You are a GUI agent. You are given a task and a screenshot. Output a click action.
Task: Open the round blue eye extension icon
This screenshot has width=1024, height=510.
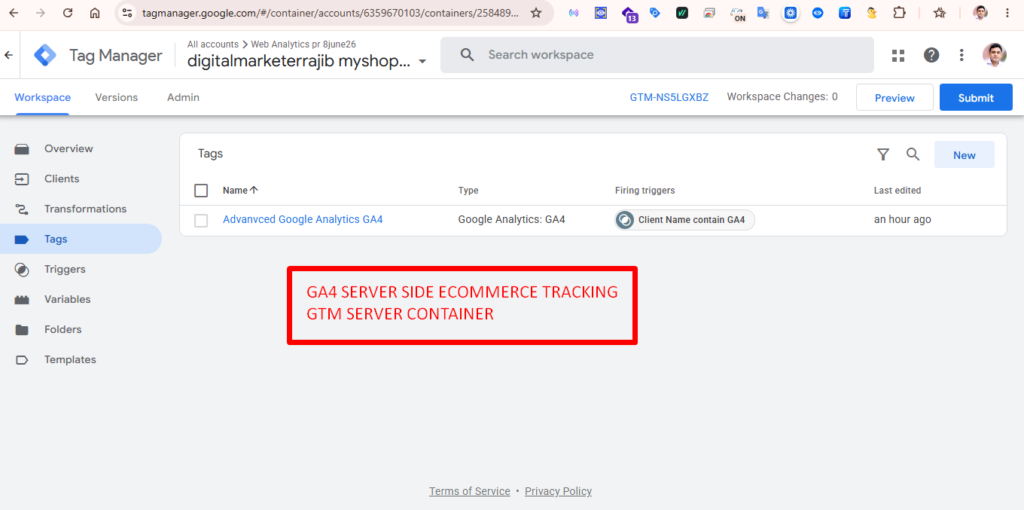(818, 12)
